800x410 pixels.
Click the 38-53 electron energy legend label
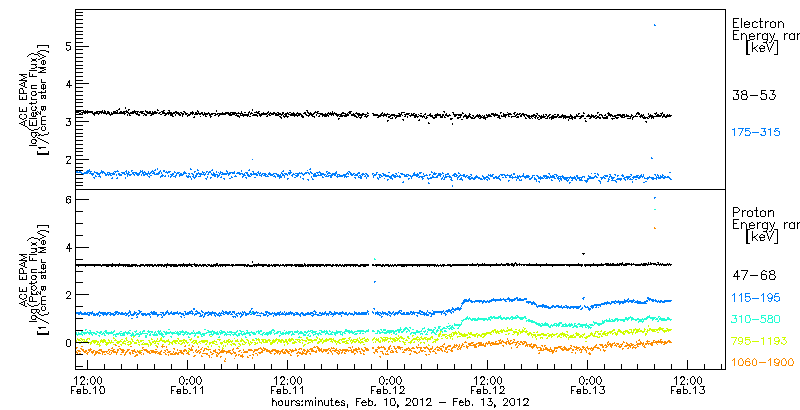(754, 95)
